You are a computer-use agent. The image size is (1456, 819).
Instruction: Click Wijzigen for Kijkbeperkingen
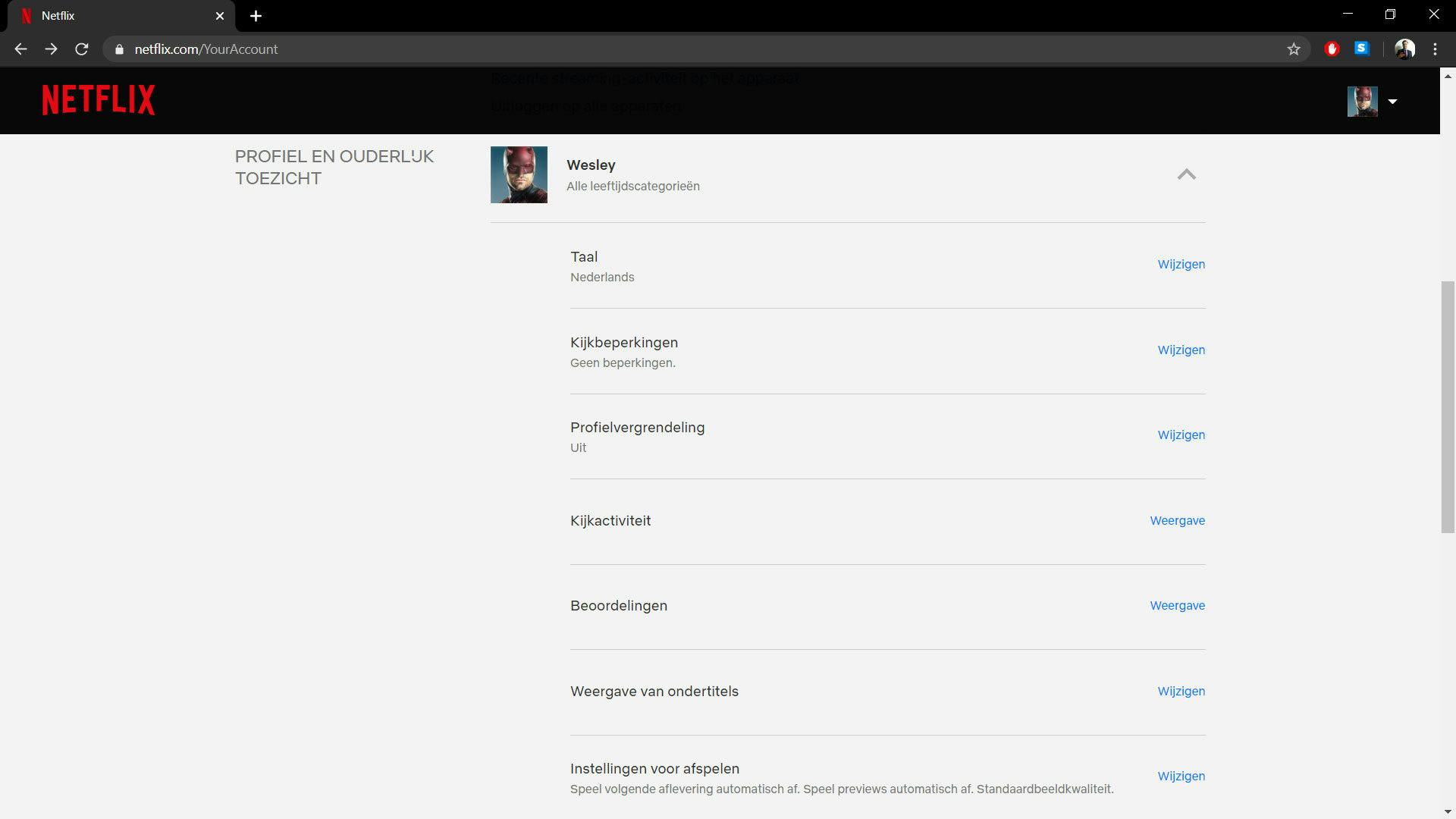tap(1181, 350)
